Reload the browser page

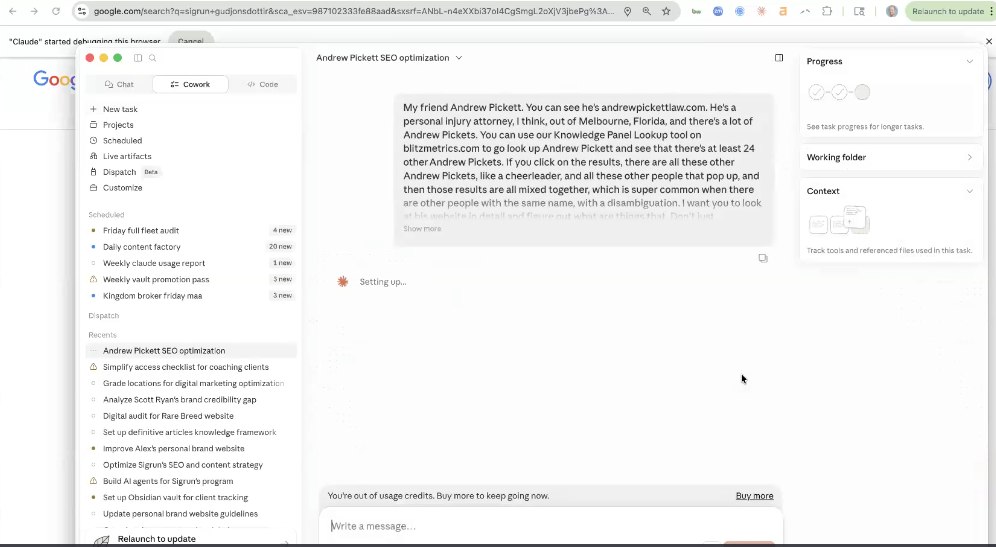coord(56,11)
